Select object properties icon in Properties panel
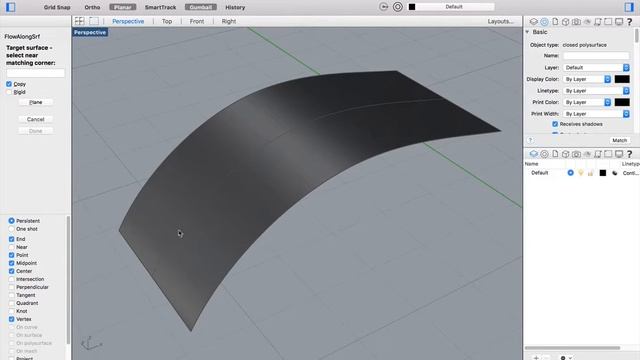Image resolution: width=640 pixels, height=360 pixels. [x=544, y=22]
